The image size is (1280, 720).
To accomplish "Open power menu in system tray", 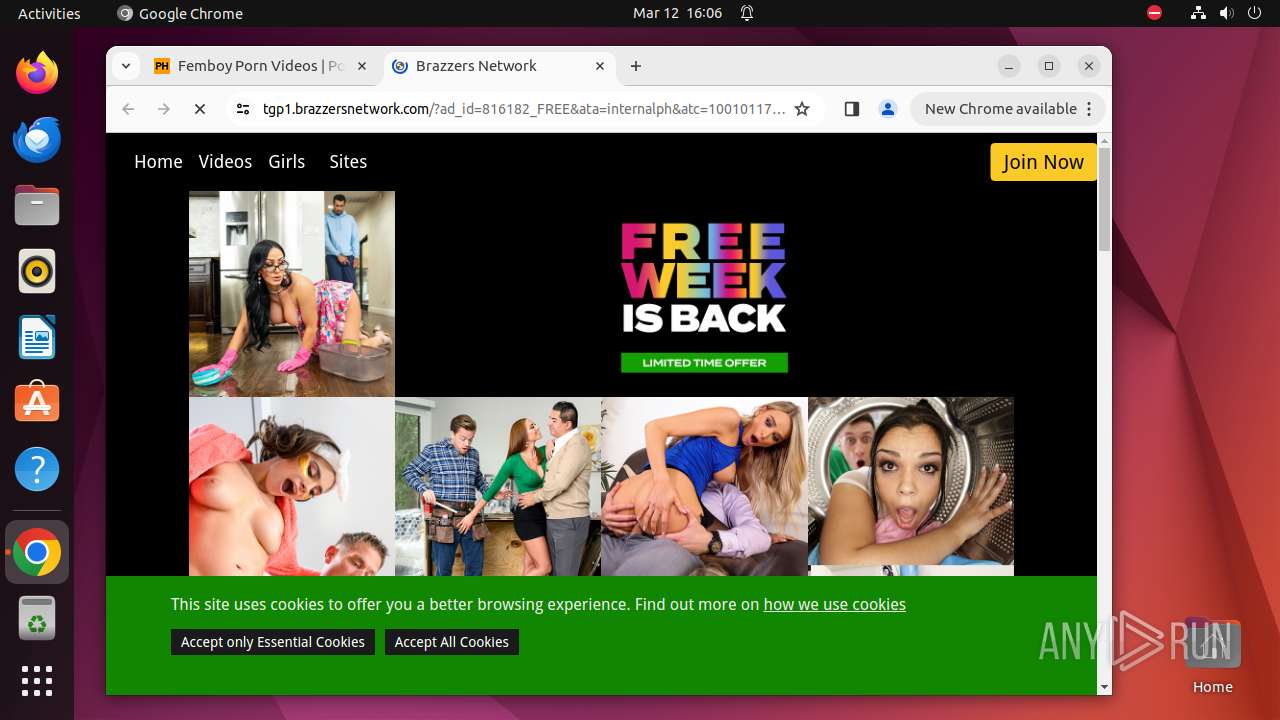I will (1254, 13).
